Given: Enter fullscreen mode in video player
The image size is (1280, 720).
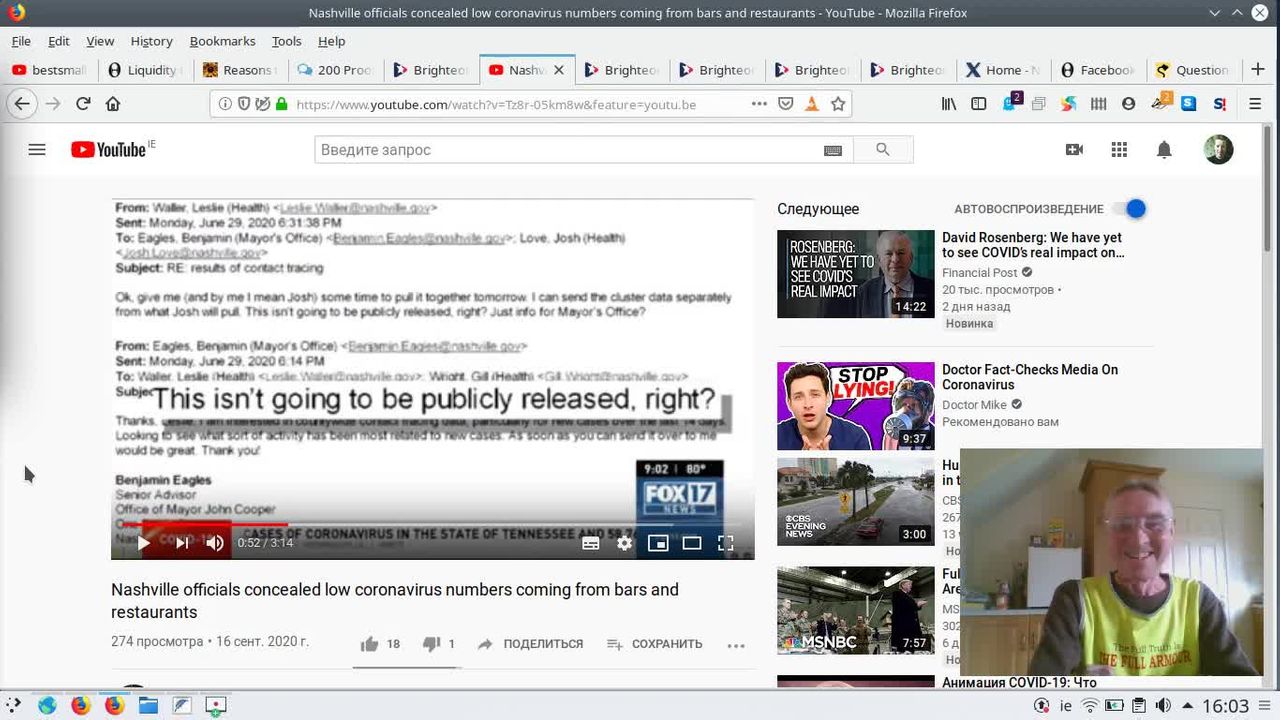Looking at the screenshot, I should pyautogui.click(x=726, y=543).
